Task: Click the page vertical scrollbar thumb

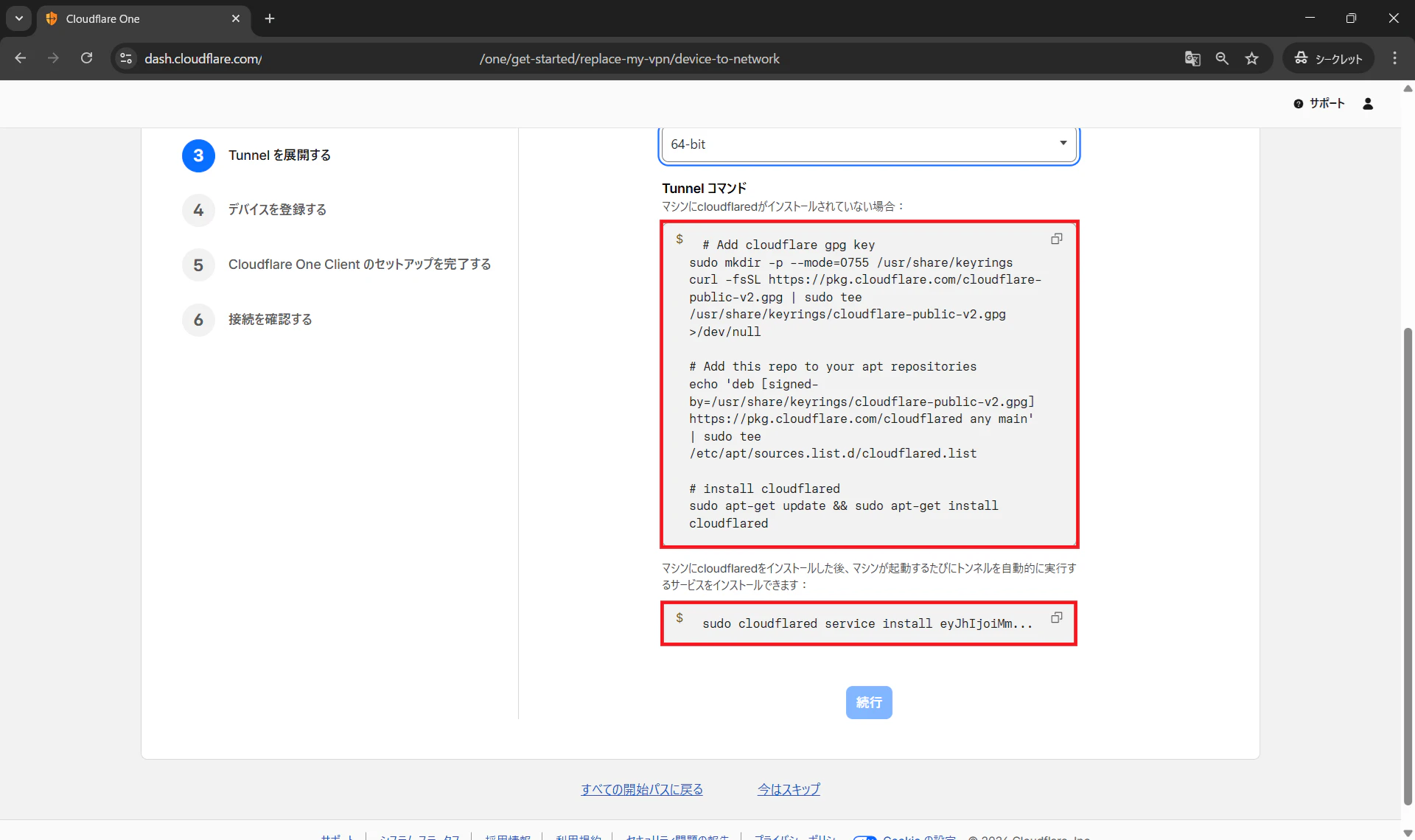Action: point(1408,566)
